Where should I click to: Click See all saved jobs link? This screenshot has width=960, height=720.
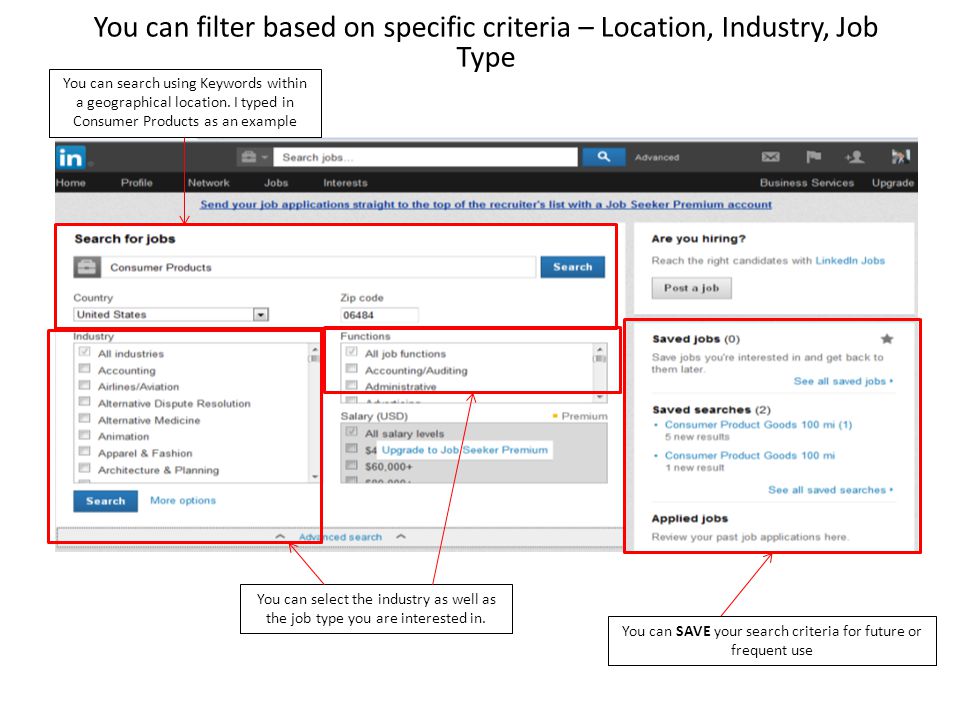coord(843,381)
